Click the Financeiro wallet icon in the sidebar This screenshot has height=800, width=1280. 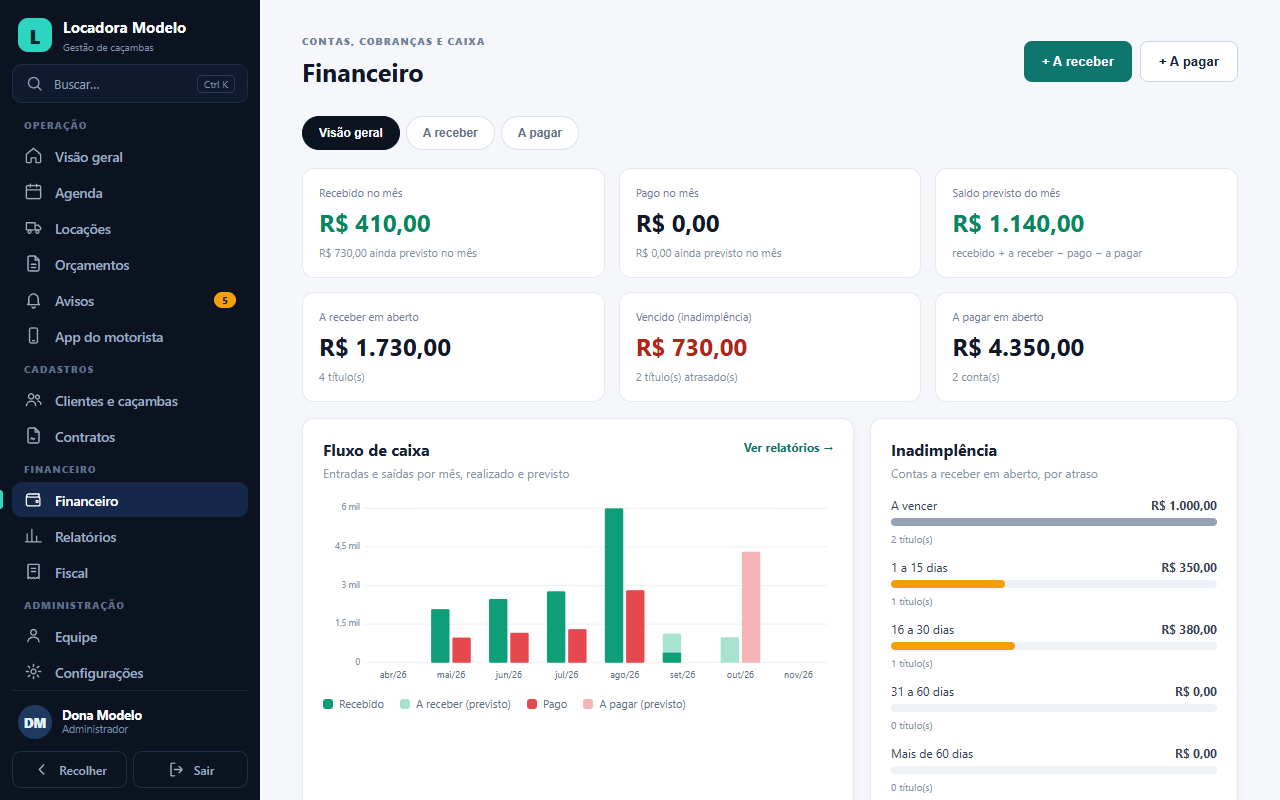(34, 501)
